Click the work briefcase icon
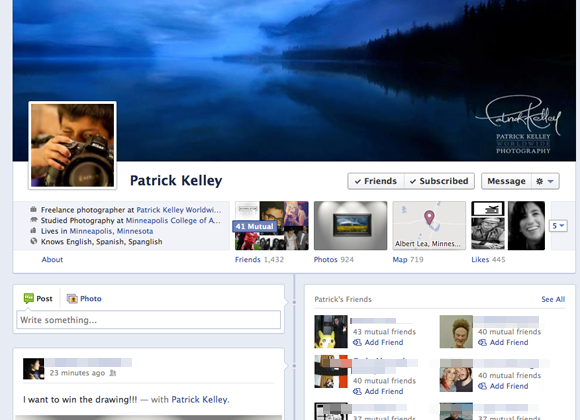 [33, 209]
